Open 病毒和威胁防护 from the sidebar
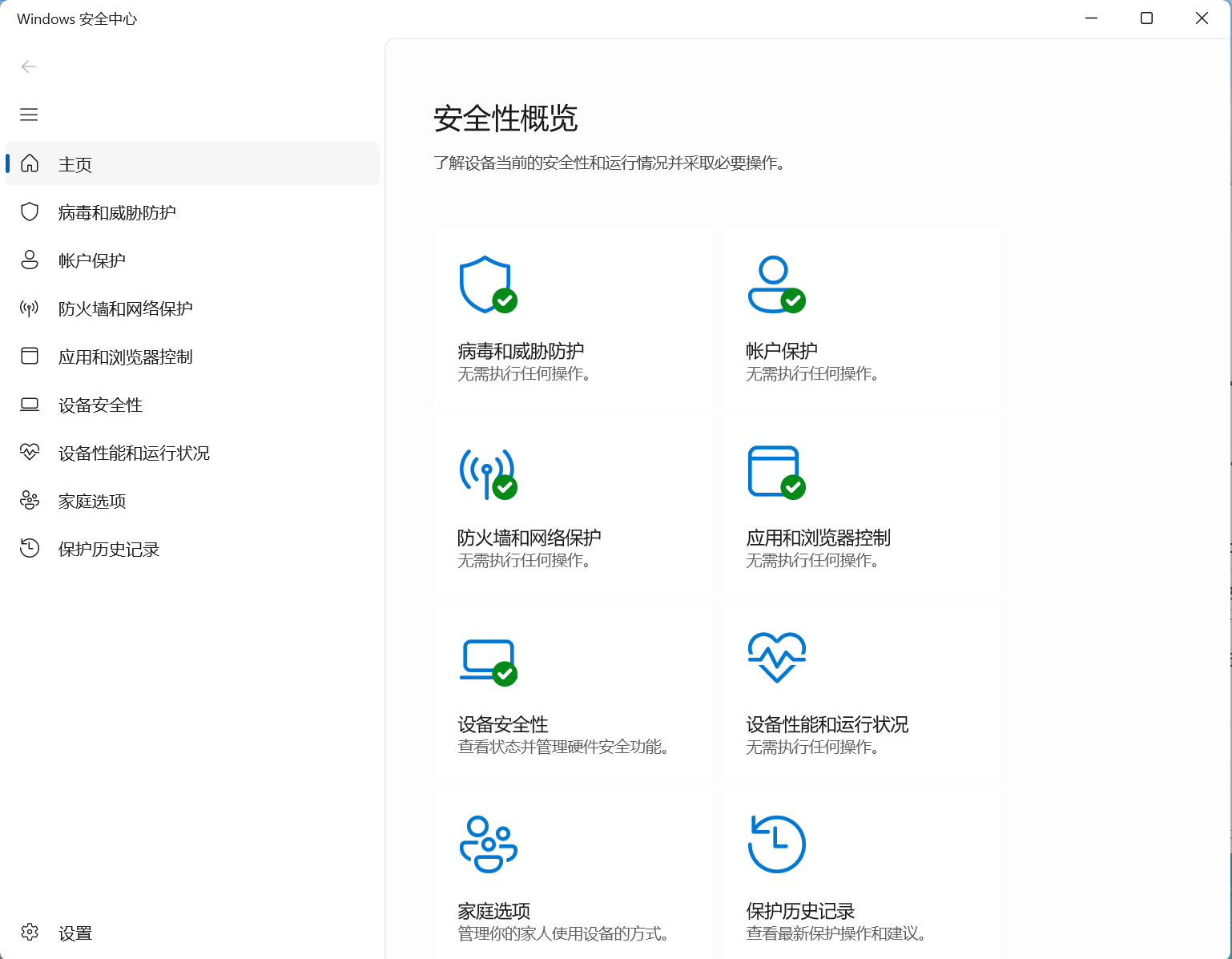 (116, 212)
